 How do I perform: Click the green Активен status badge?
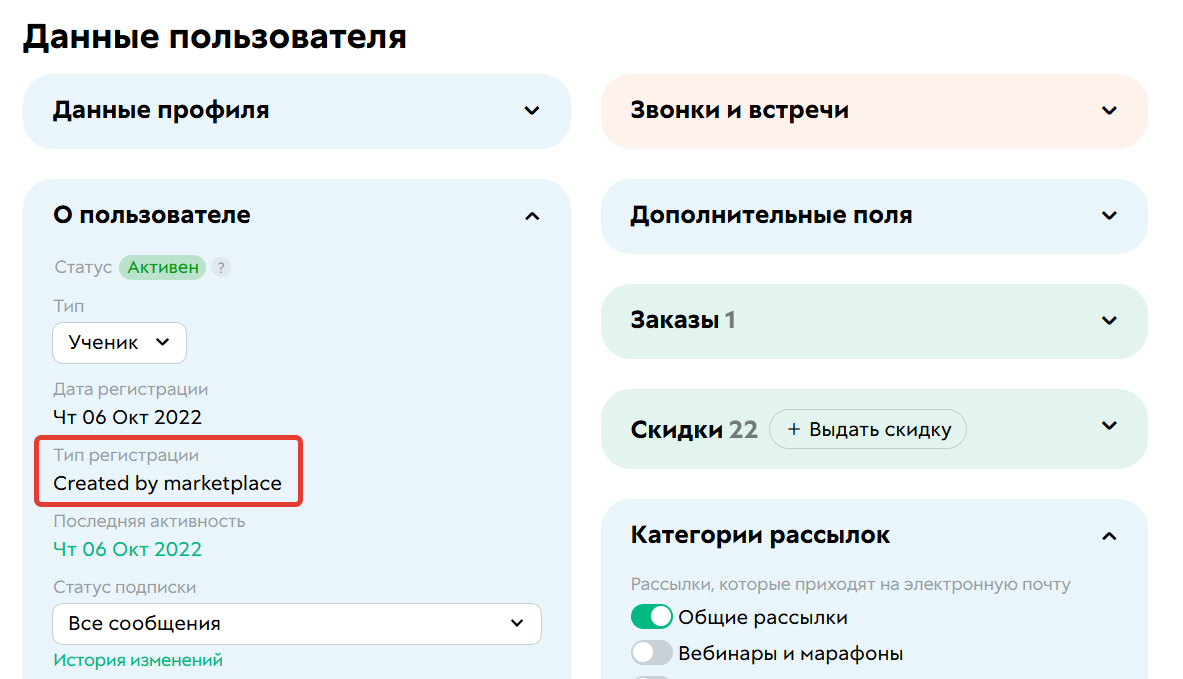160,267
